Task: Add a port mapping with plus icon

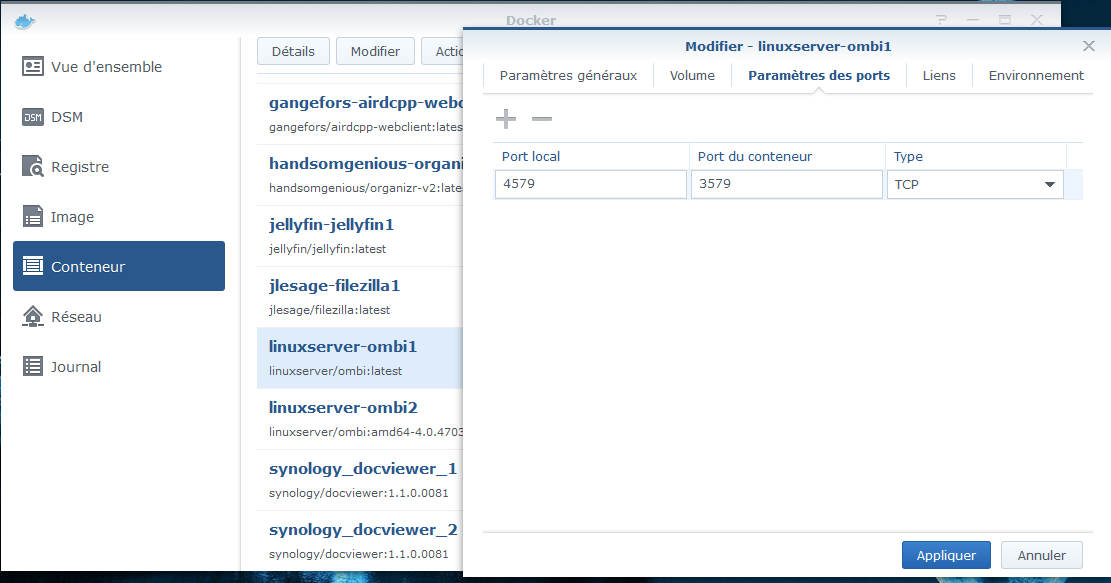Action: click(506, 118)
